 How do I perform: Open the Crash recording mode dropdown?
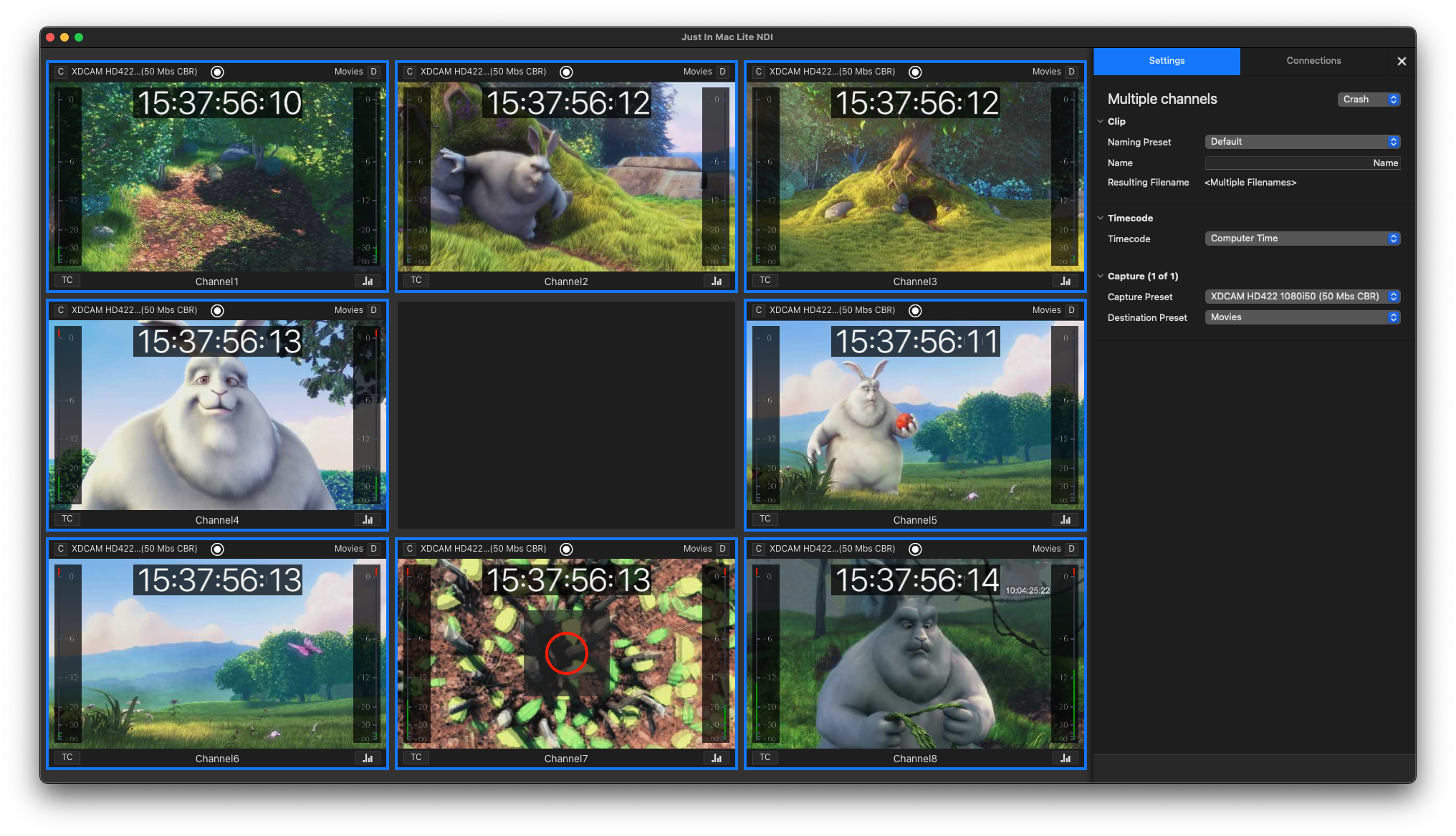click(1369, 100)
